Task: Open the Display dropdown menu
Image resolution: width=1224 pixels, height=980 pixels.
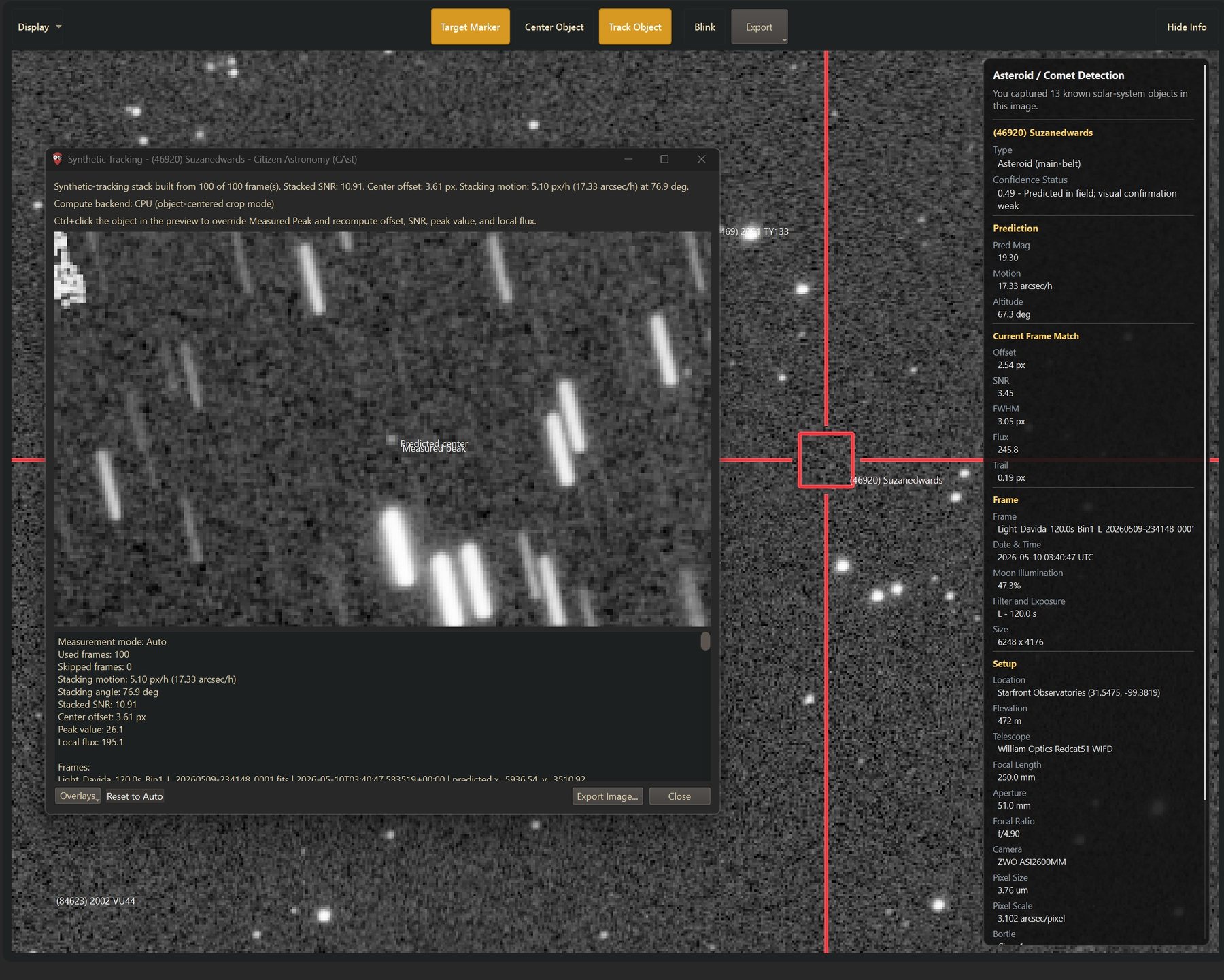Action: pyautogui.click(x=39, y=27)
